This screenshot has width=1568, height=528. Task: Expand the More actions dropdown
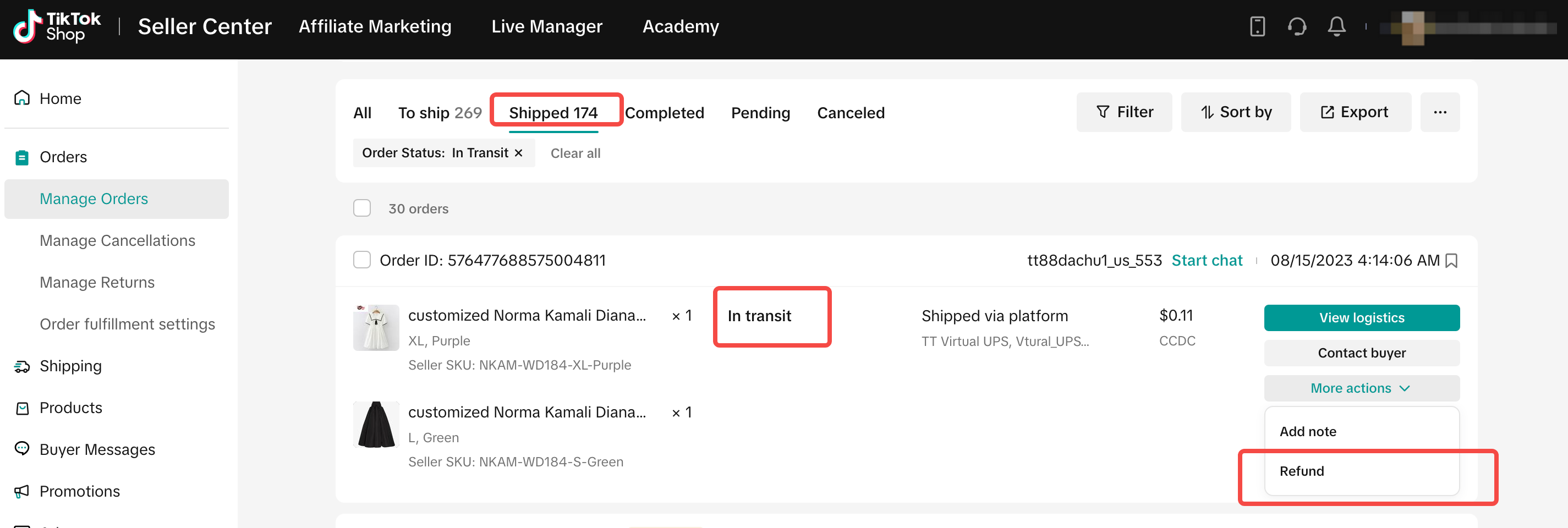[x=1361, y=388]
